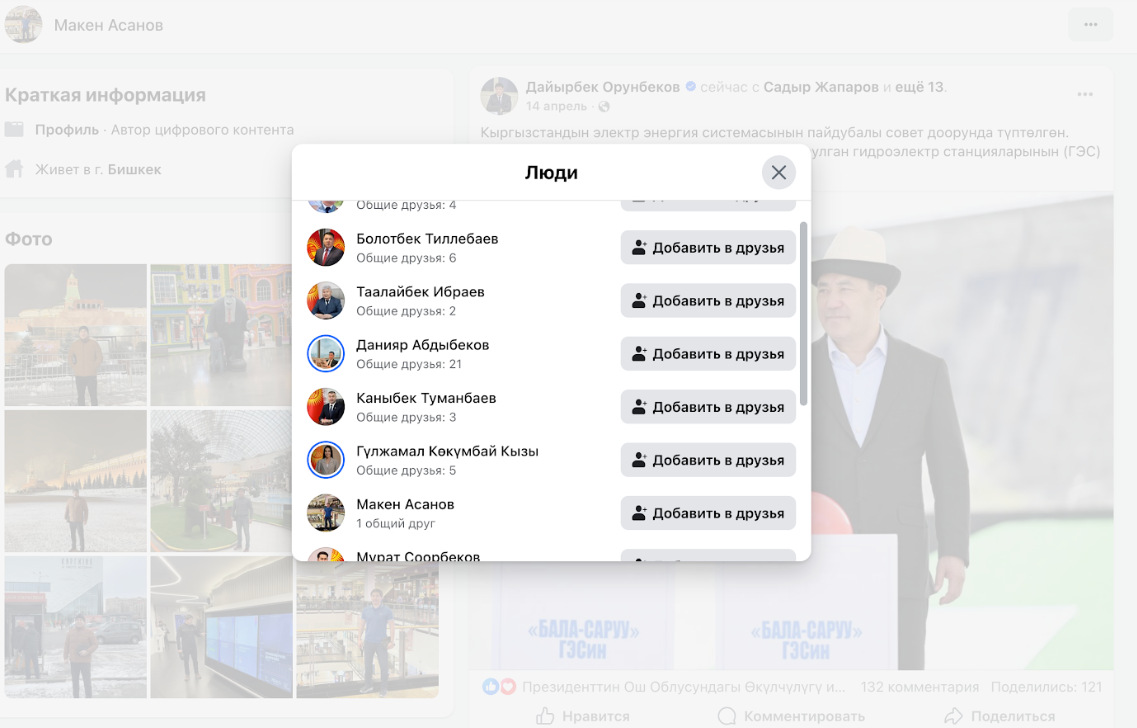Open Макен Асанов header avatar

(23, 24)
